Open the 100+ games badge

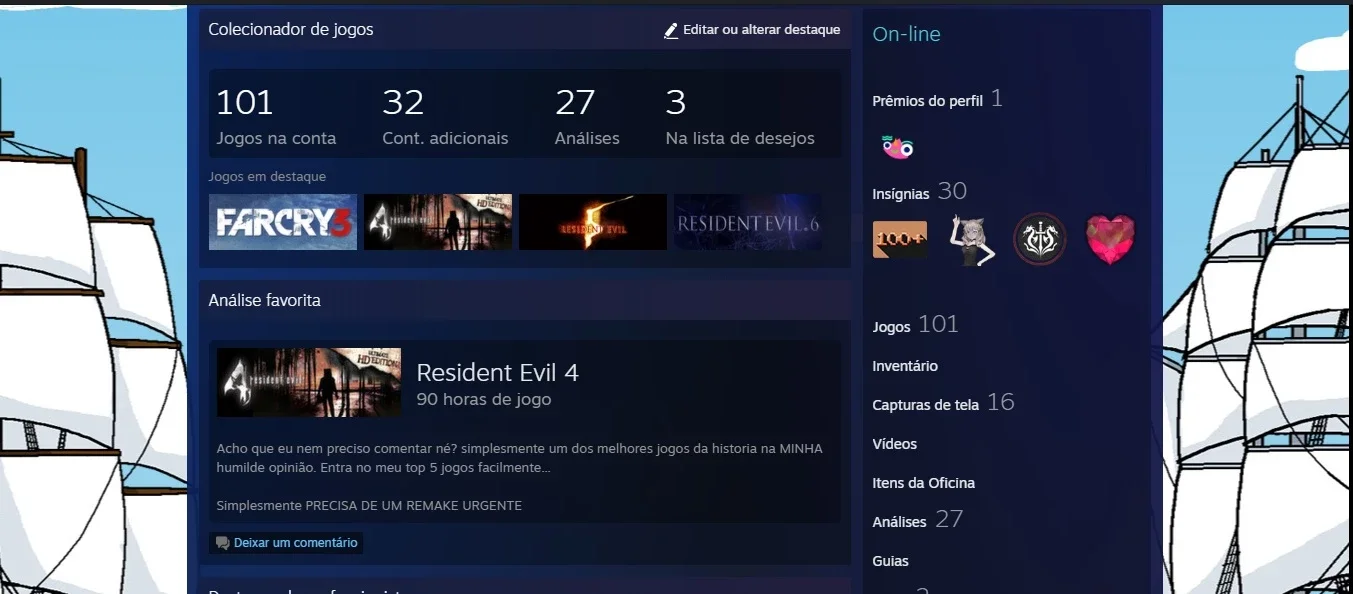pyautogui.click(x=900, y=240)
